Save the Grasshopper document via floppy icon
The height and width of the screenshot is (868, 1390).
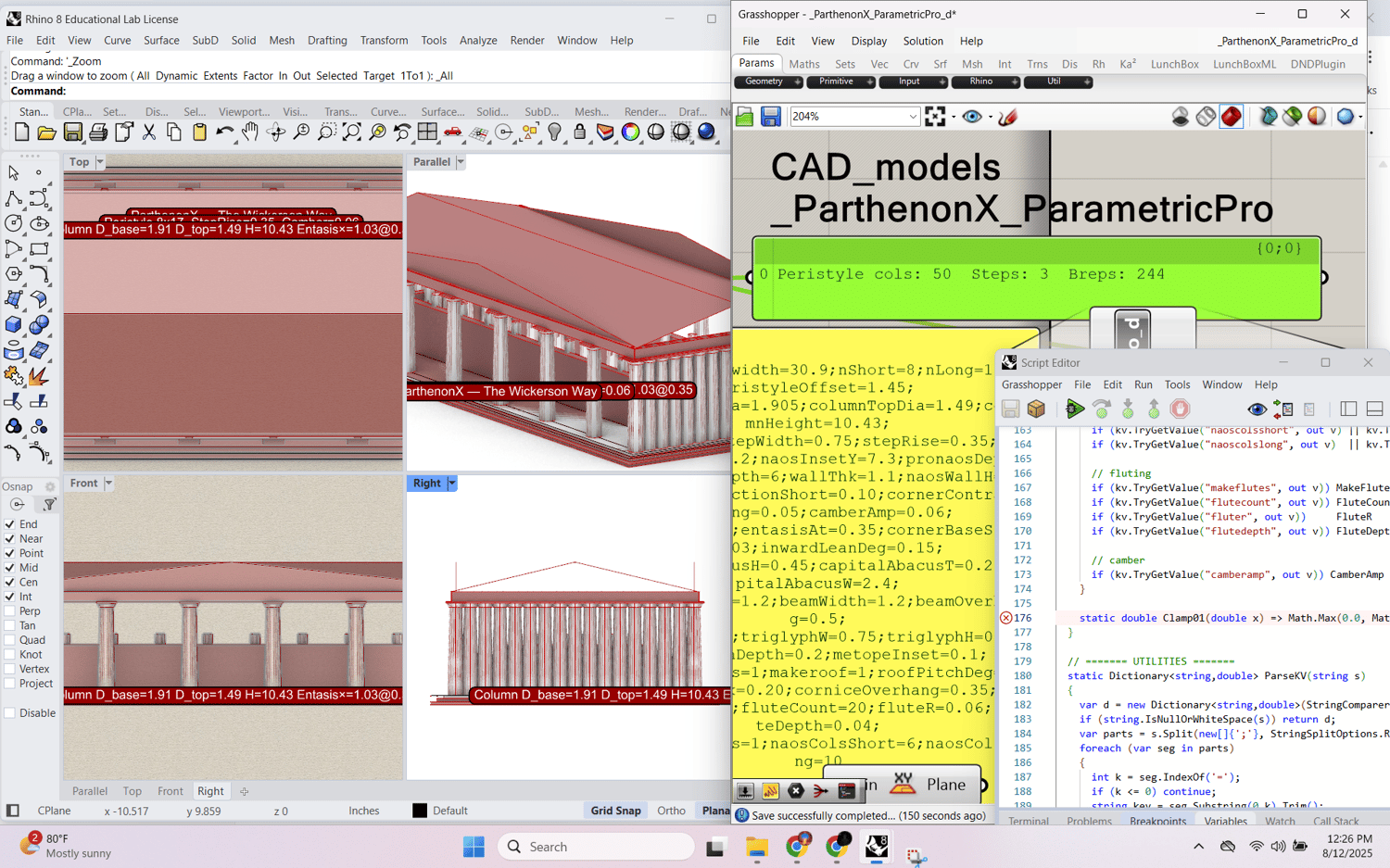(770, 117)
